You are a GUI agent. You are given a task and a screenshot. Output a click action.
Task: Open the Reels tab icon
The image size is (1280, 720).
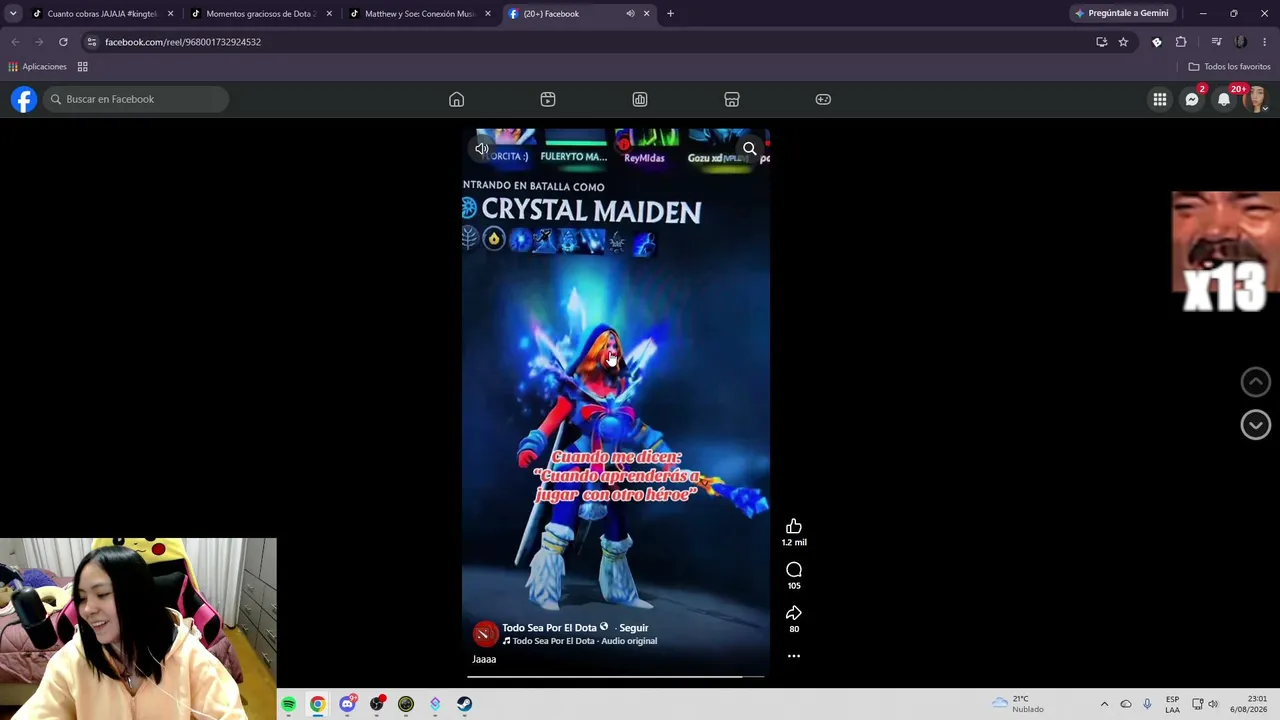[548, 99]
